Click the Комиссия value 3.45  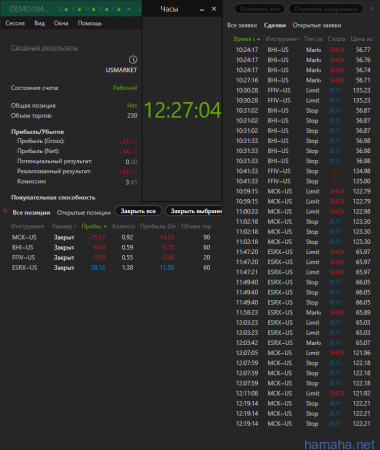[131, 182]
